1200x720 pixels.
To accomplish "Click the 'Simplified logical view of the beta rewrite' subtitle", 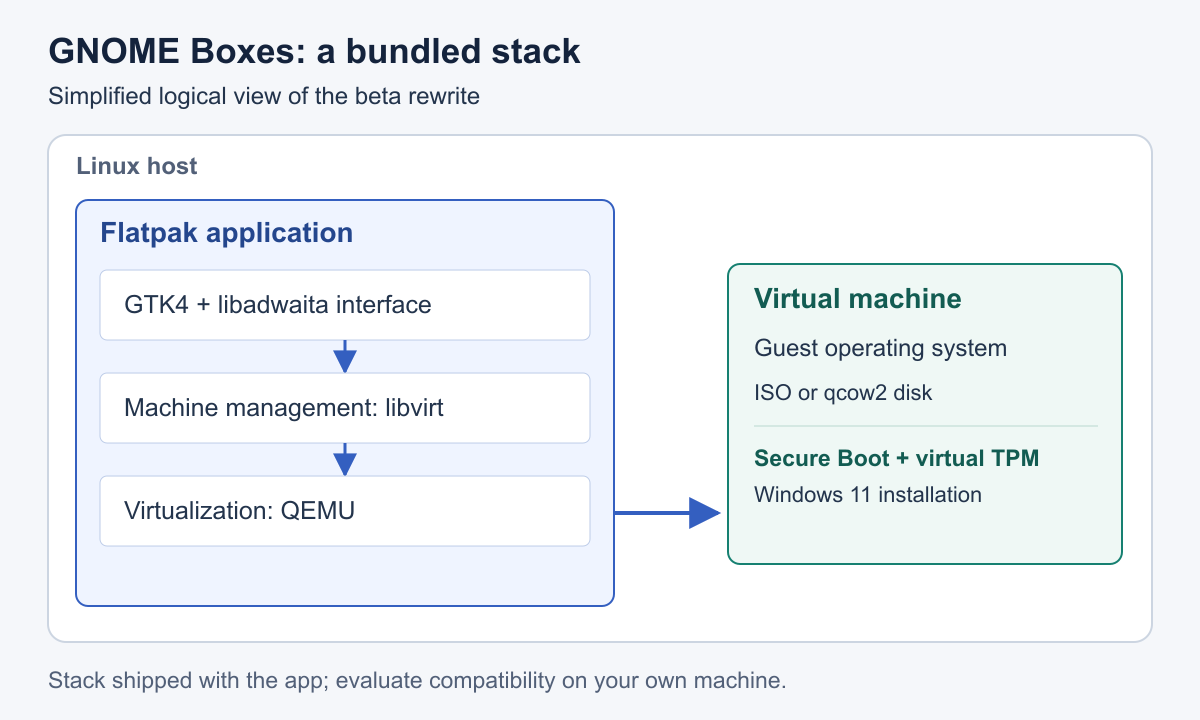I will pyautogui.click(x=264, y=97).
